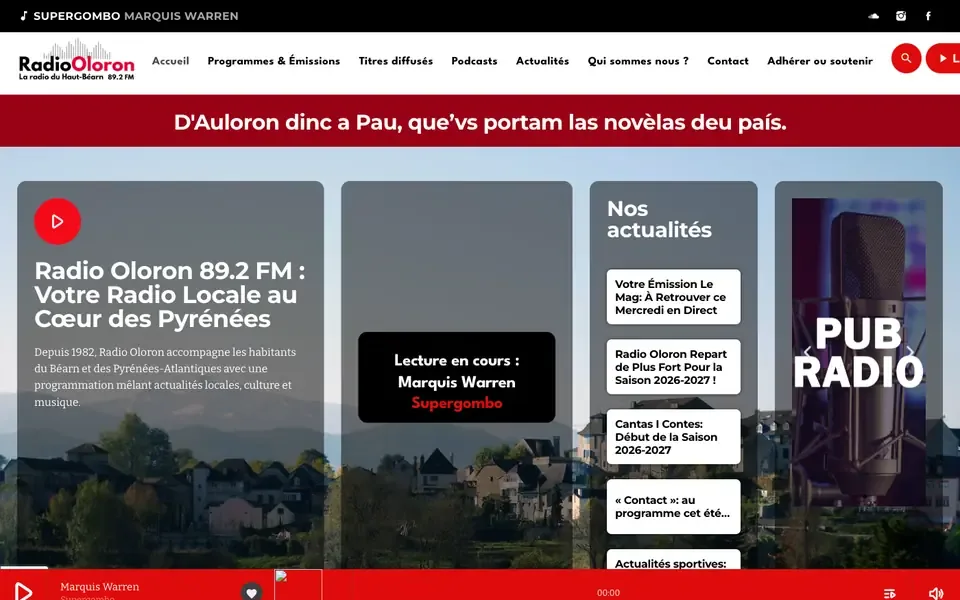
Task: Open the Contact menu item
Action: coord(728,61)
